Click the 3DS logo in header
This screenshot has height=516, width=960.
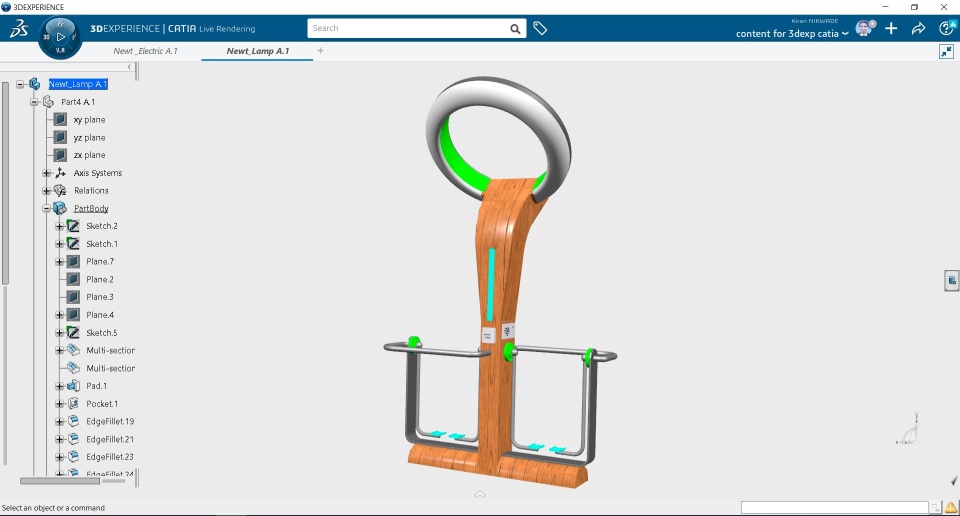click(x=19, y=28)
